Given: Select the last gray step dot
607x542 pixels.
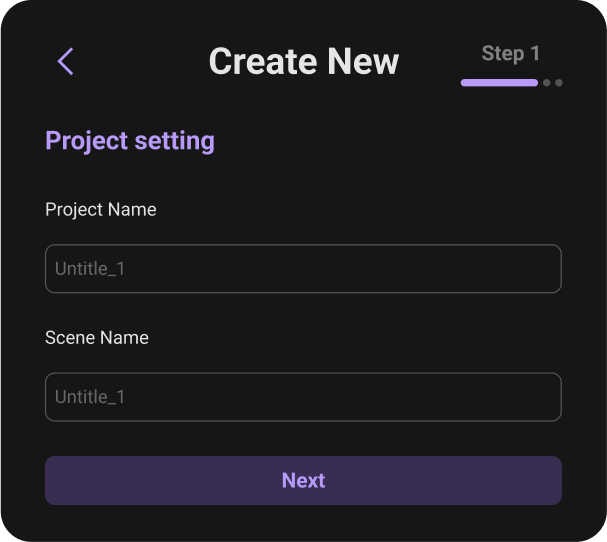Looking at the screenshot, I should (558, 83).
